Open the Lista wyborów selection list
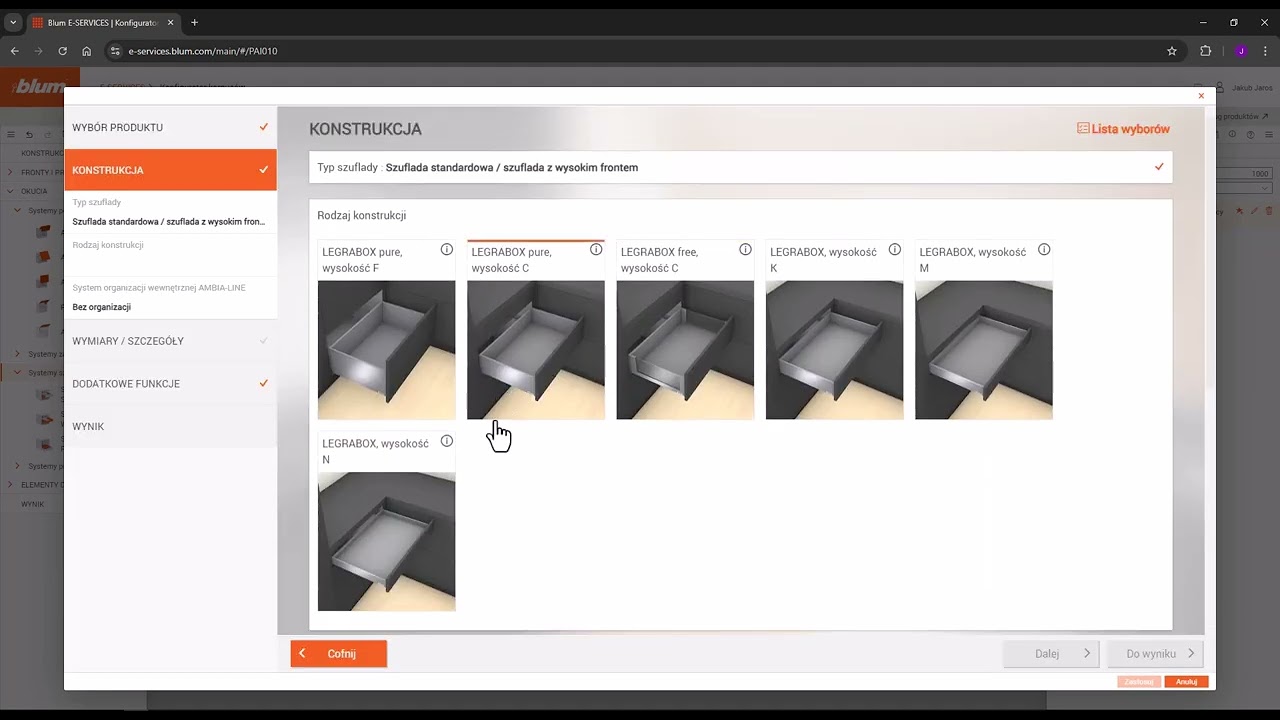 tap(1123, 129)
